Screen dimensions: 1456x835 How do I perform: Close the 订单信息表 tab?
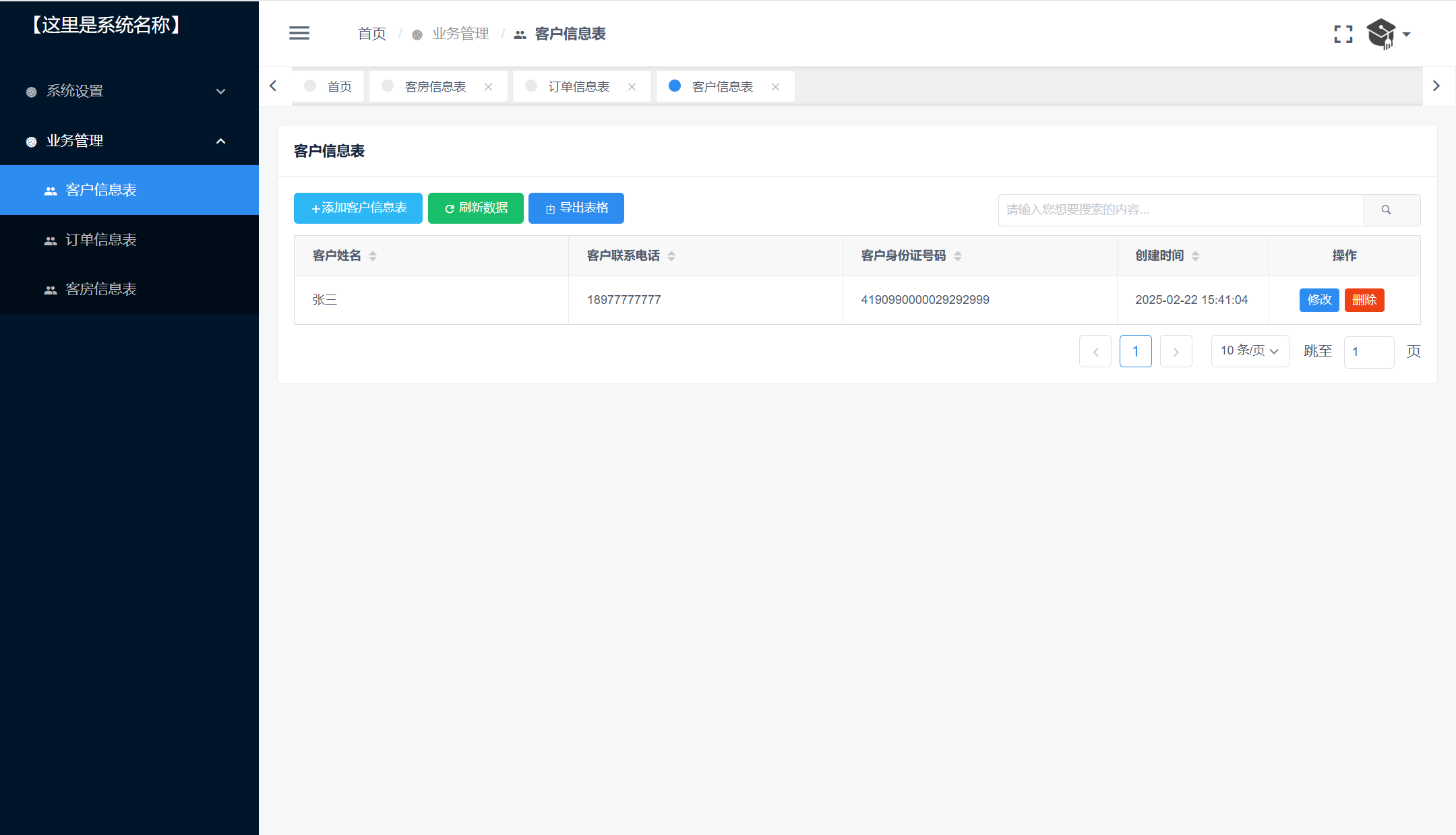pyautogui.click(x=632, y=87)
